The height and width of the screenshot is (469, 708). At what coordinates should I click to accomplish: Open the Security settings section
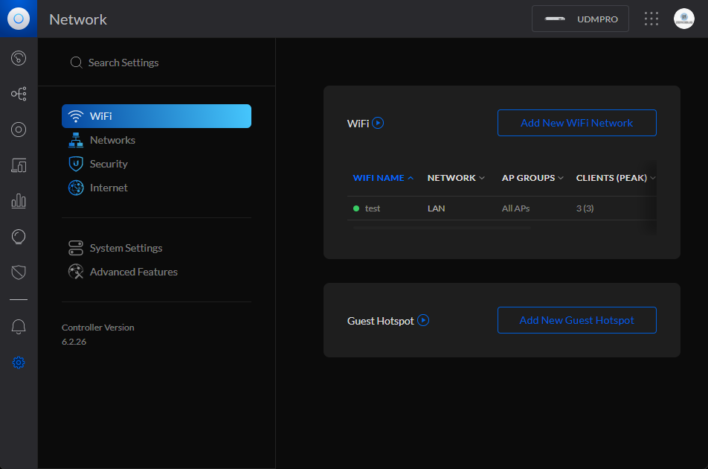pyautogui.click(x=108, y=164)
